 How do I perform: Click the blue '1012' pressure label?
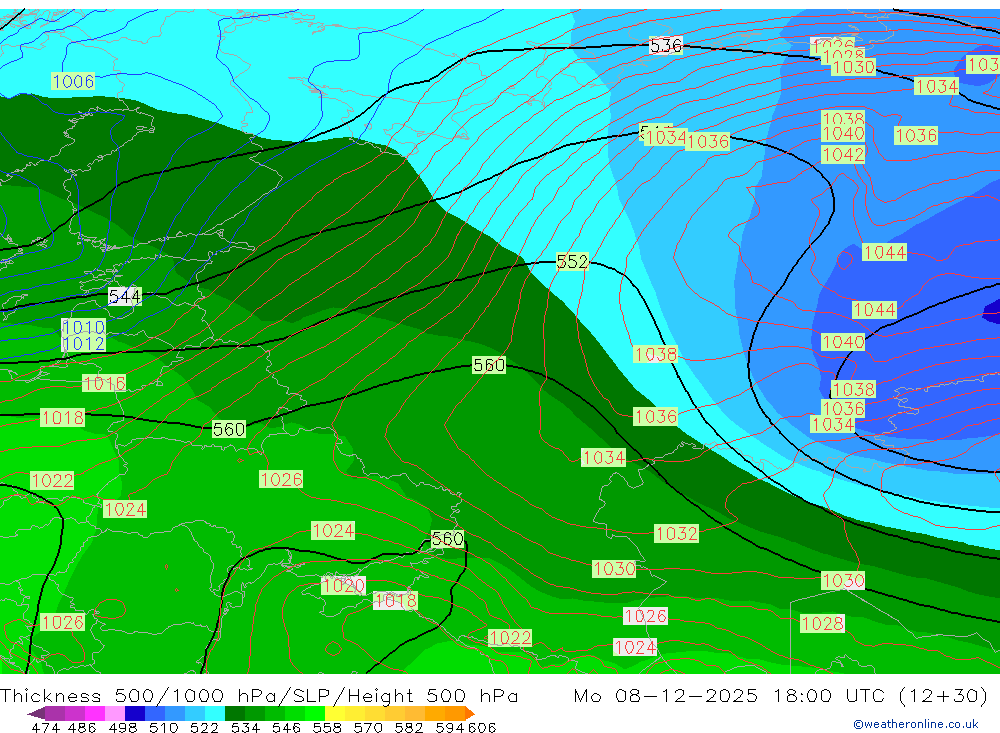[x=84, y=344]
